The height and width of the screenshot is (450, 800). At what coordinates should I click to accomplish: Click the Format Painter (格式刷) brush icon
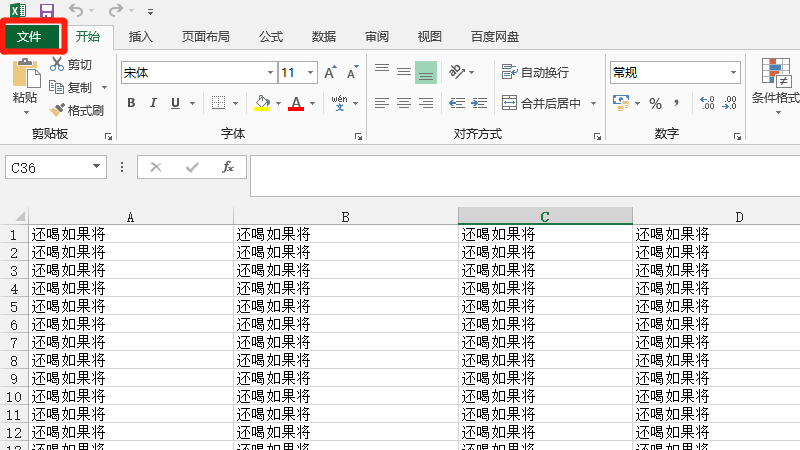58,110
